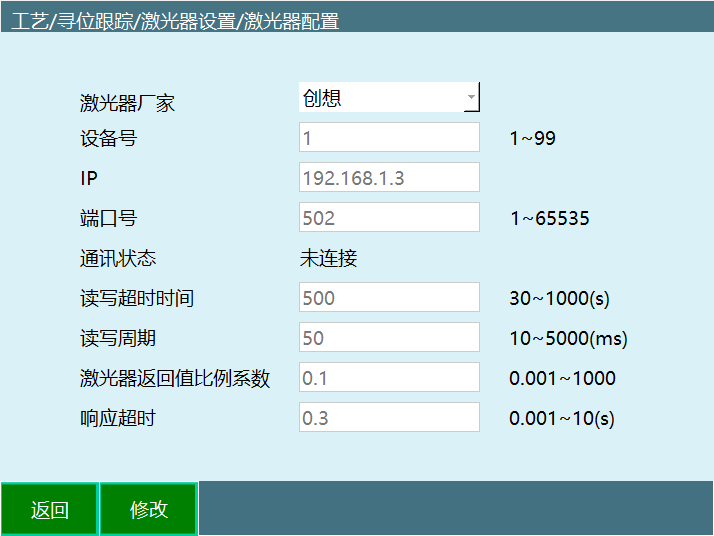
Task: Click the 读写周期 field showing 50
Action: [389, 338]
